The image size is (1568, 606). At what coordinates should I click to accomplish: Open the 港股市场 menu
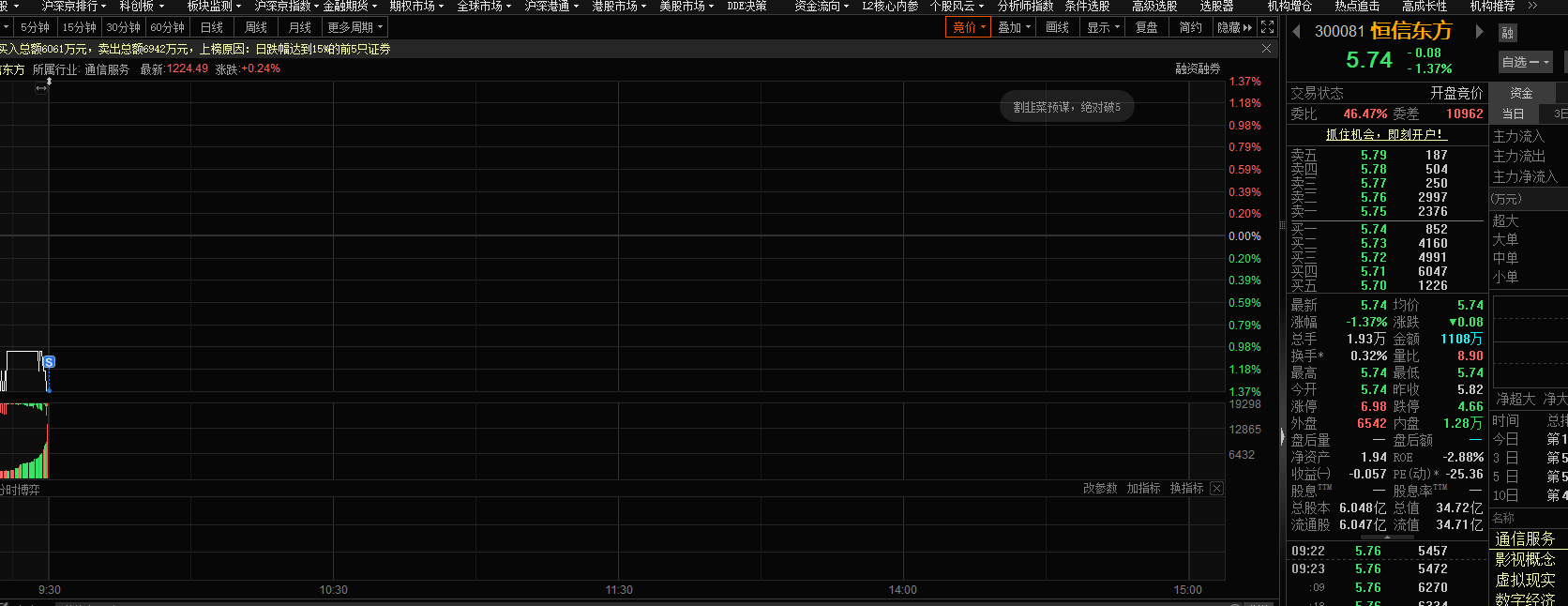[619, 6]
